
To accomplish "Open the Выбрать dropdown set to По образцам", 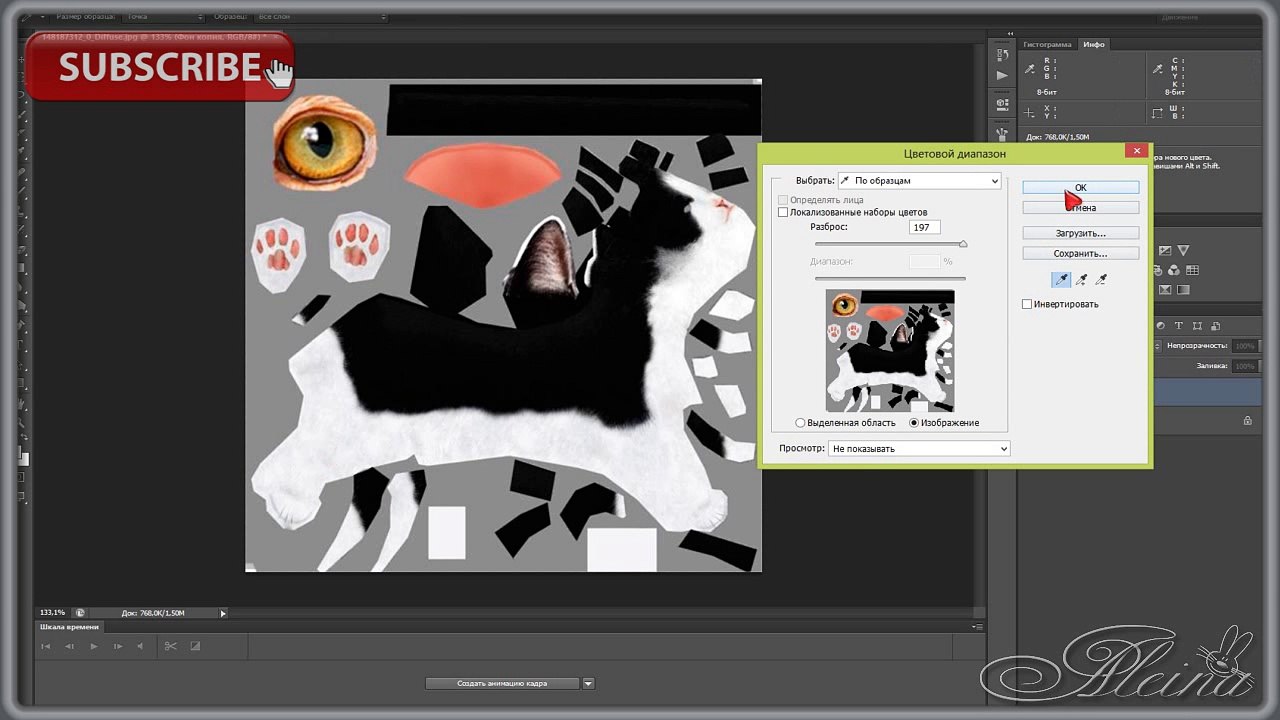I will click(x=919, y=181).
